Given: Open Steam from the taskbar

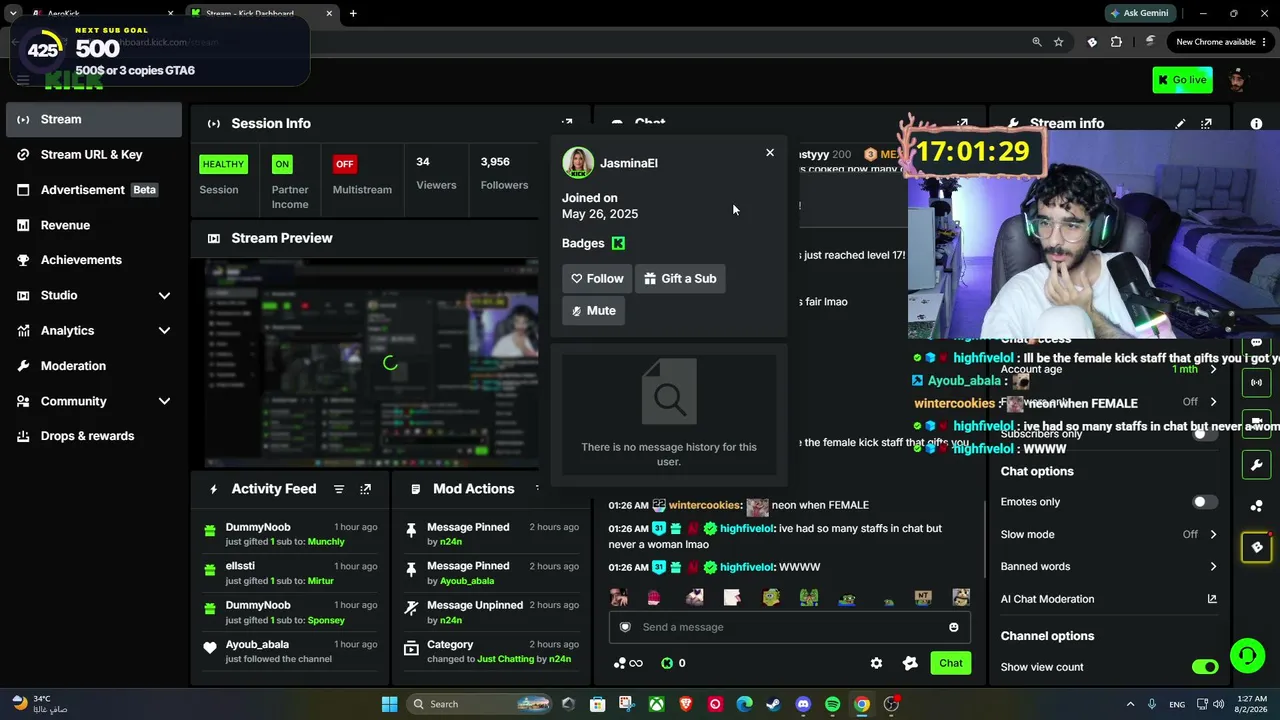Looking at the screenshot, I should click(773, 704).
